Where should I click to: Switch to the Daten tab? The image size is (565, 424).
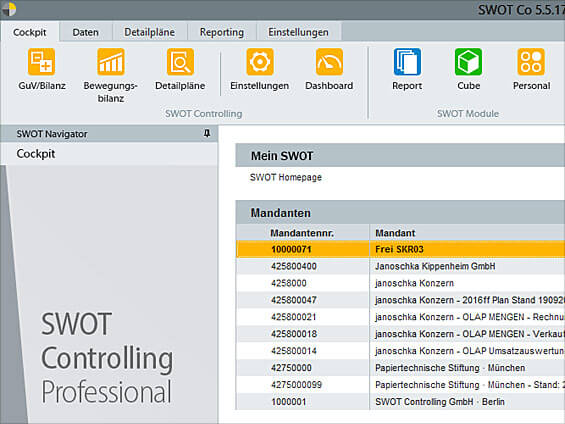point(85,32)
